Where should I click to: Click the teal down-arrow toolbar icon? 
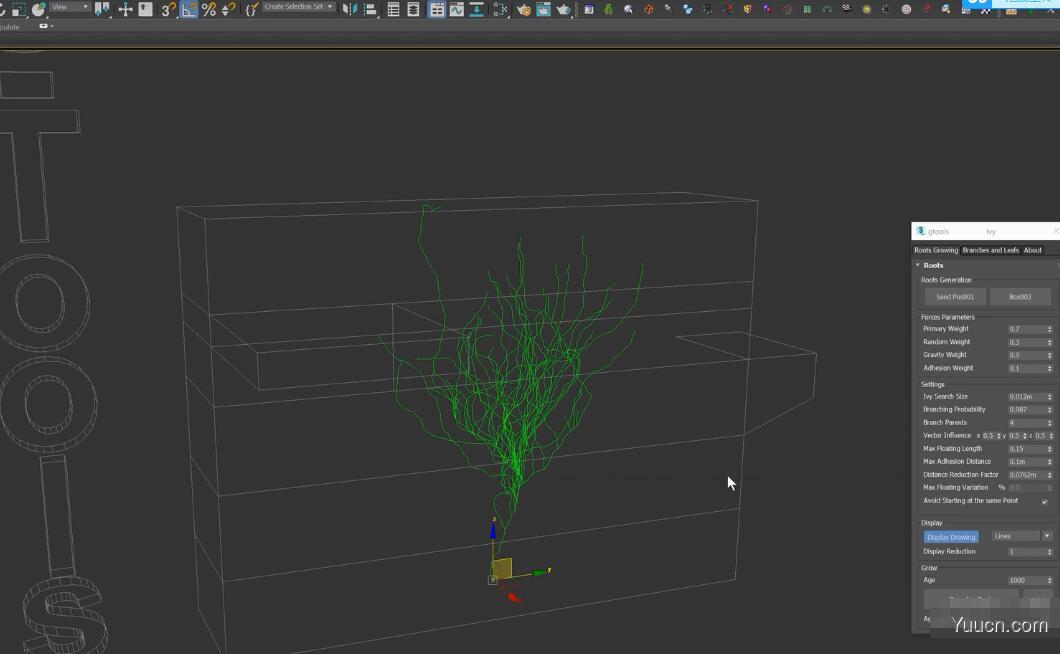[477, 9]
